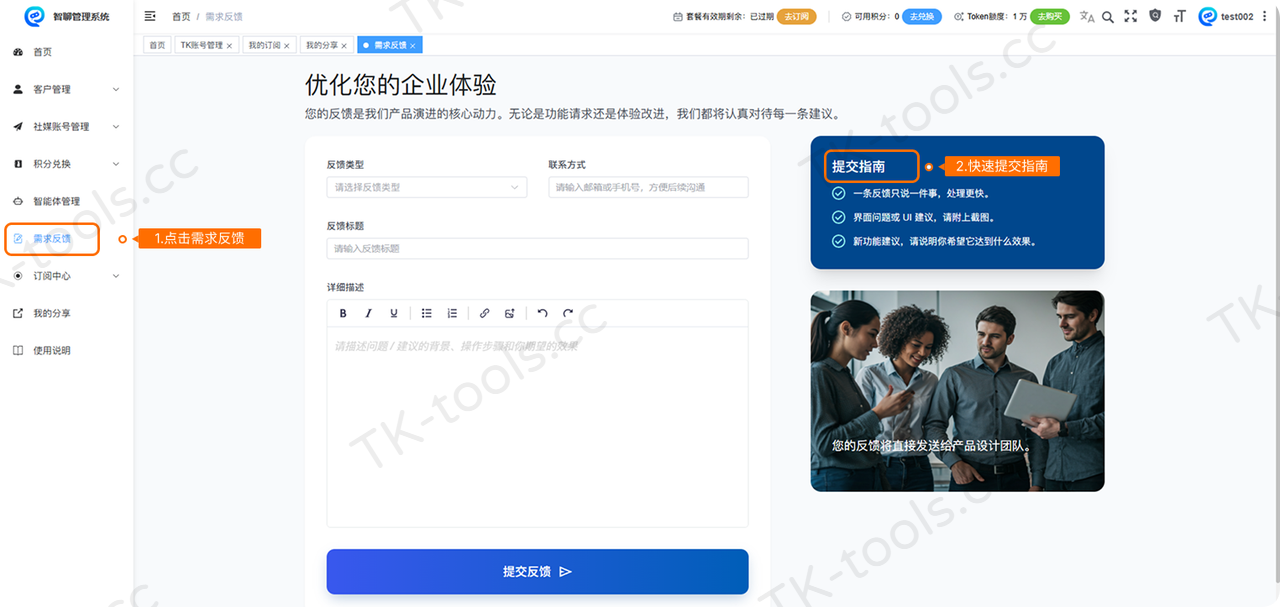
Task: Apply italic formatting in editor
Action: pos(368,313)
